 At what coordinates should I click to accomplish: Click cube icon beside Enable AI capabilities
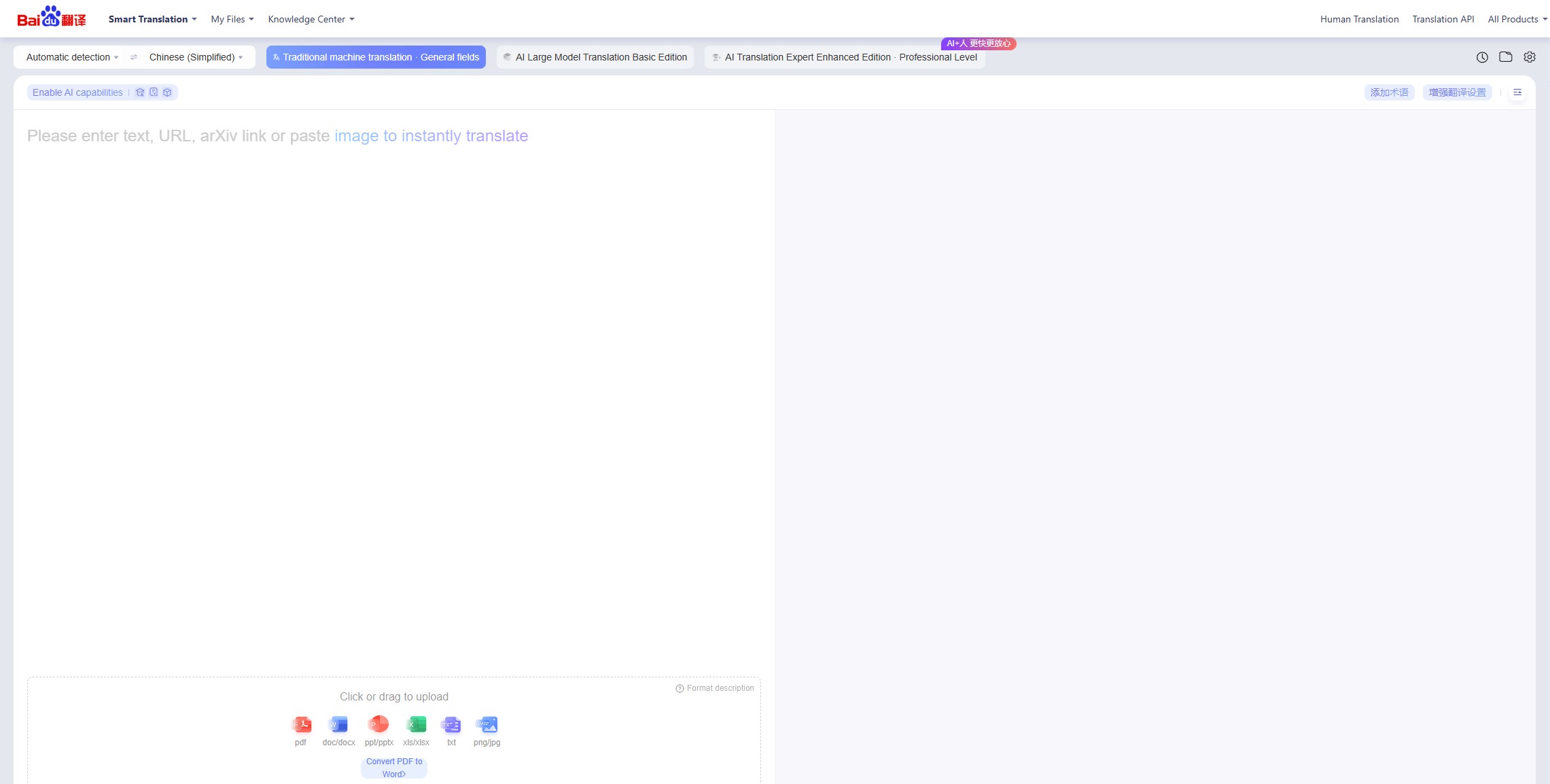coord(167,92)
